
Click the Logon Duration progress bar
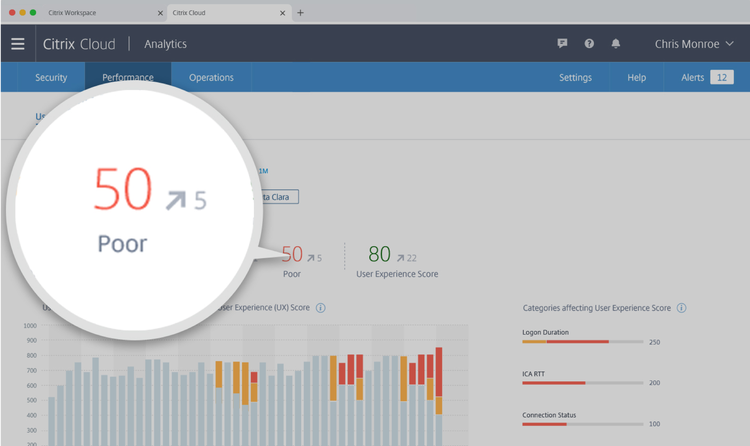click(583, 342)
